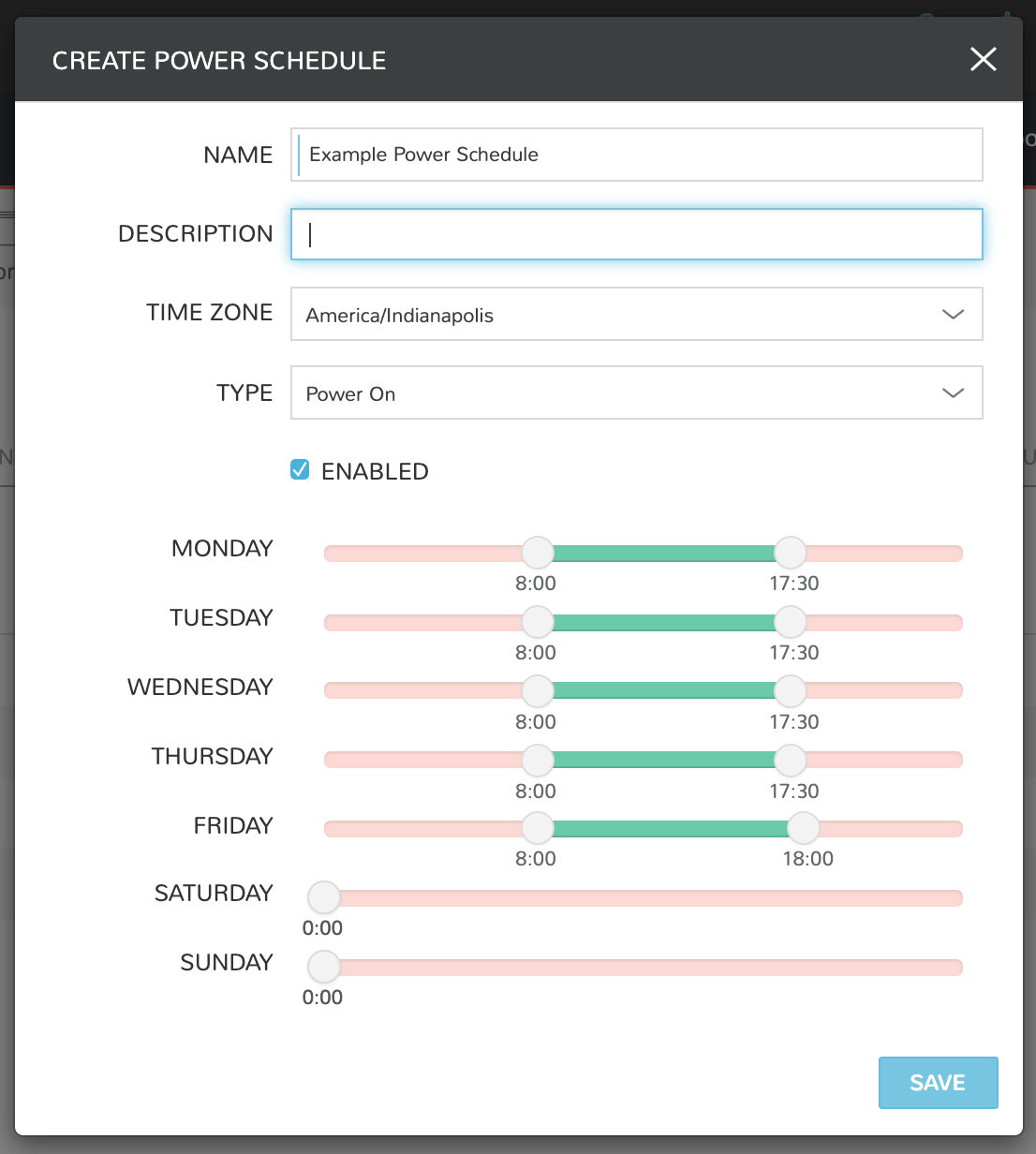Click the CREATE POWER SCHEDULE title bar
The width and height of the screenshot is (1036, 1154).
[219, 60]
